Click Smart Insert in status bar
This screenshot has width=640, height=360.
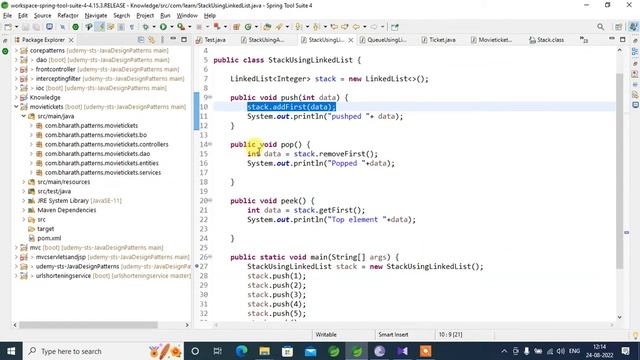coord(393,334)
